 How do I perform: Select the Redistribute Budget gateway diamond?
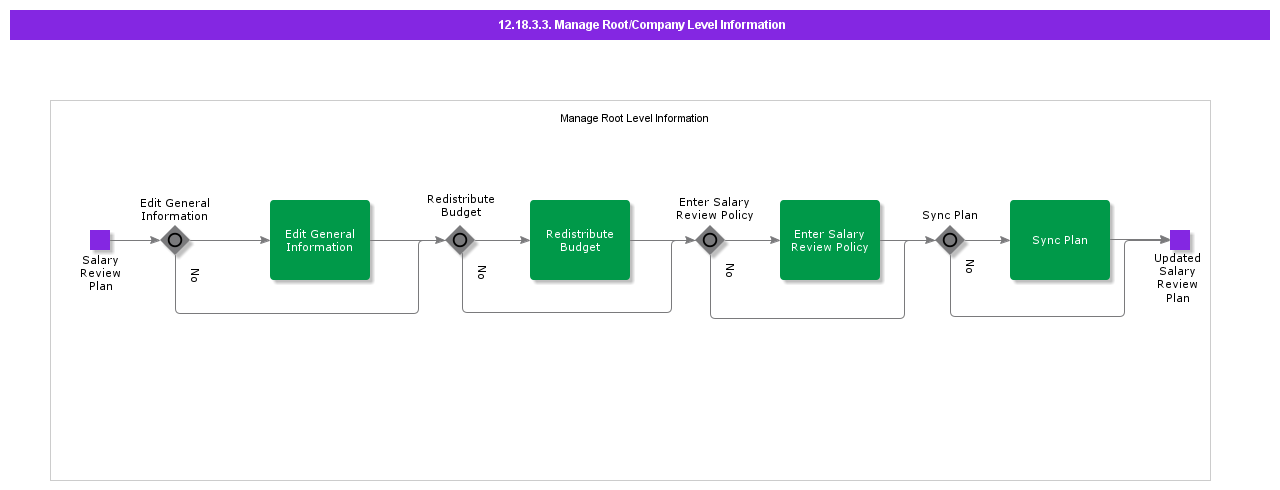(x=460, y=240)
